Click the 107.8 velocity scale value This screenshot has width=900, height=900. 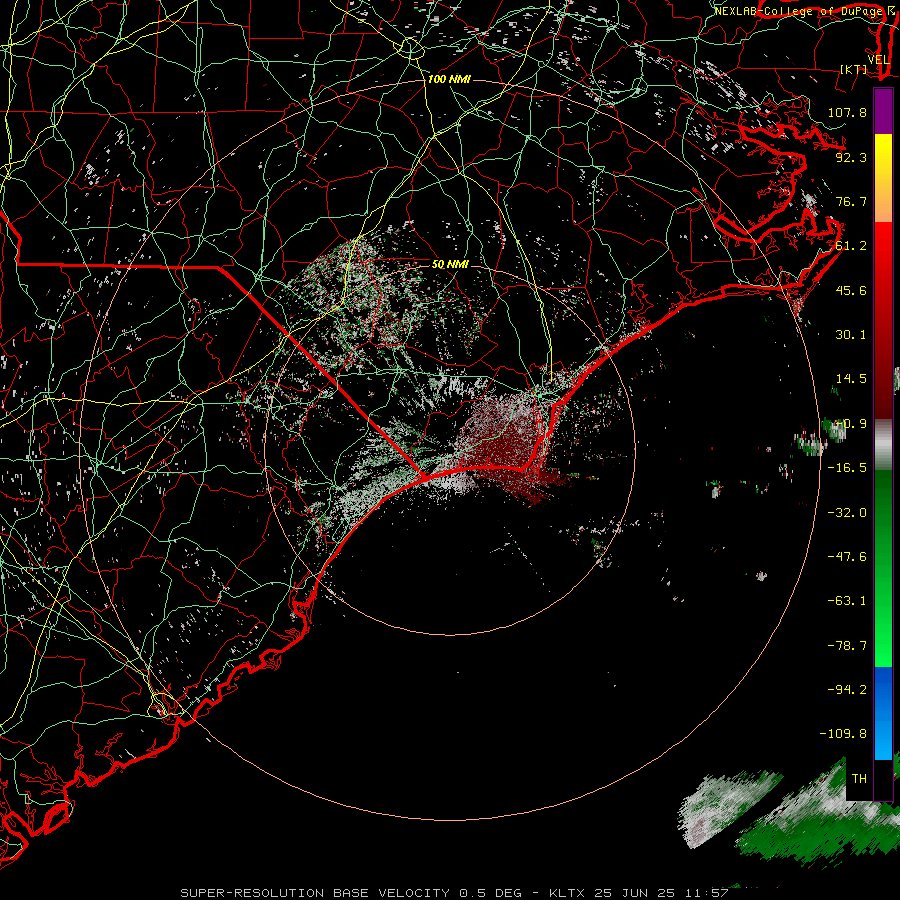847,112
